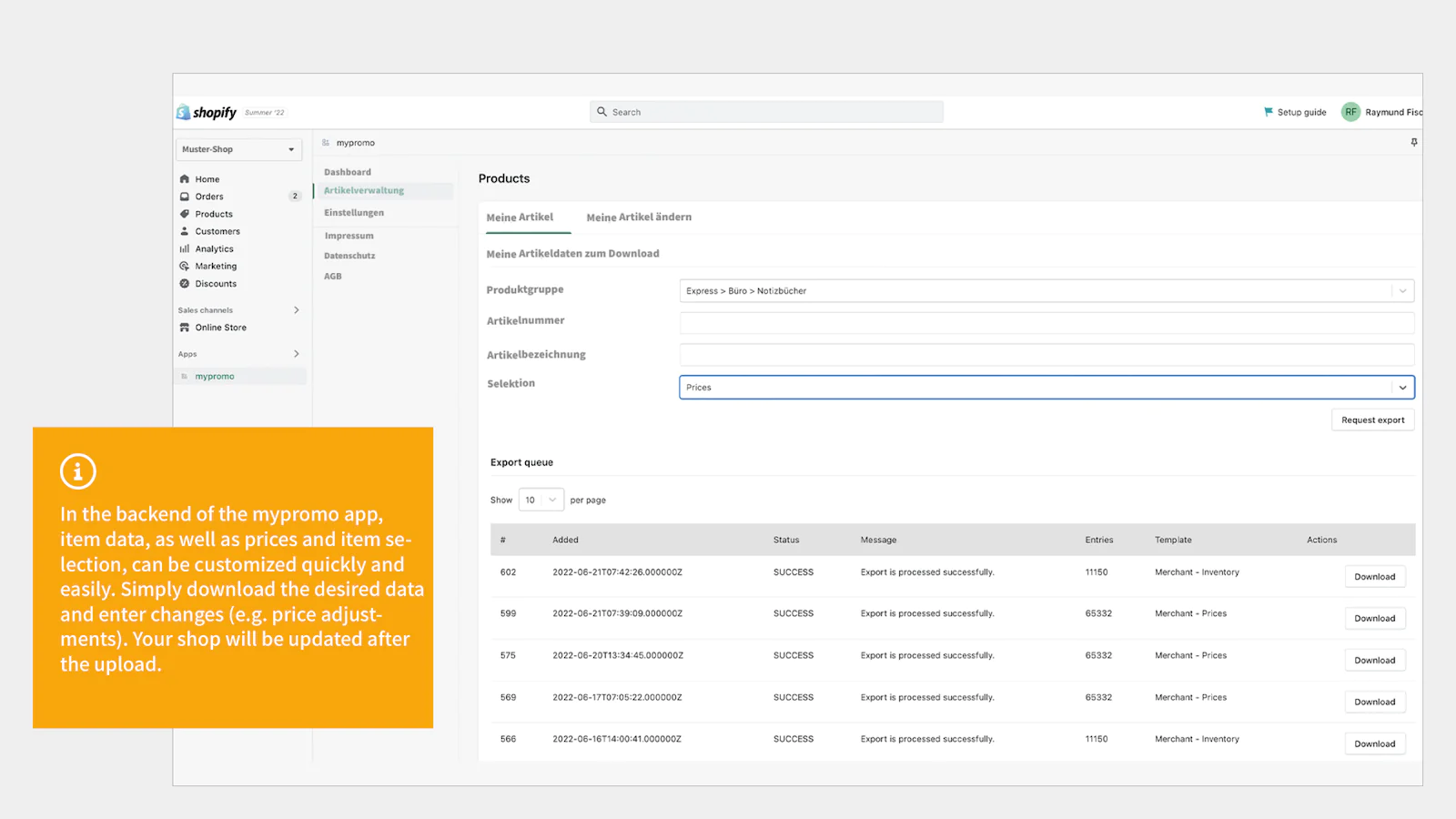Open the Muster-Shop store switcher dropdown
This screenshot has width=1456, height=819.
point(238,149)
